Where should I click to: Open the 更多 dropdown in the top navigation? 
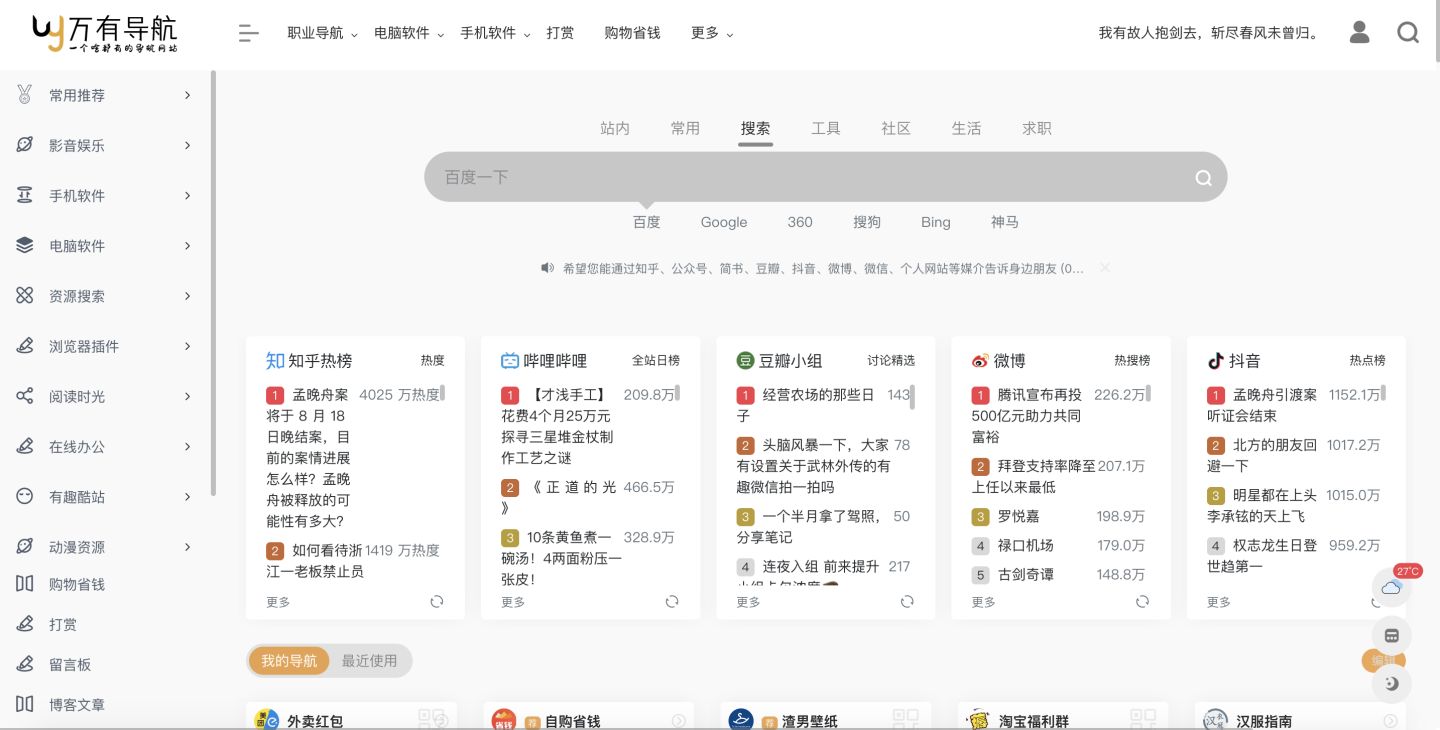(x=705, y=32)
